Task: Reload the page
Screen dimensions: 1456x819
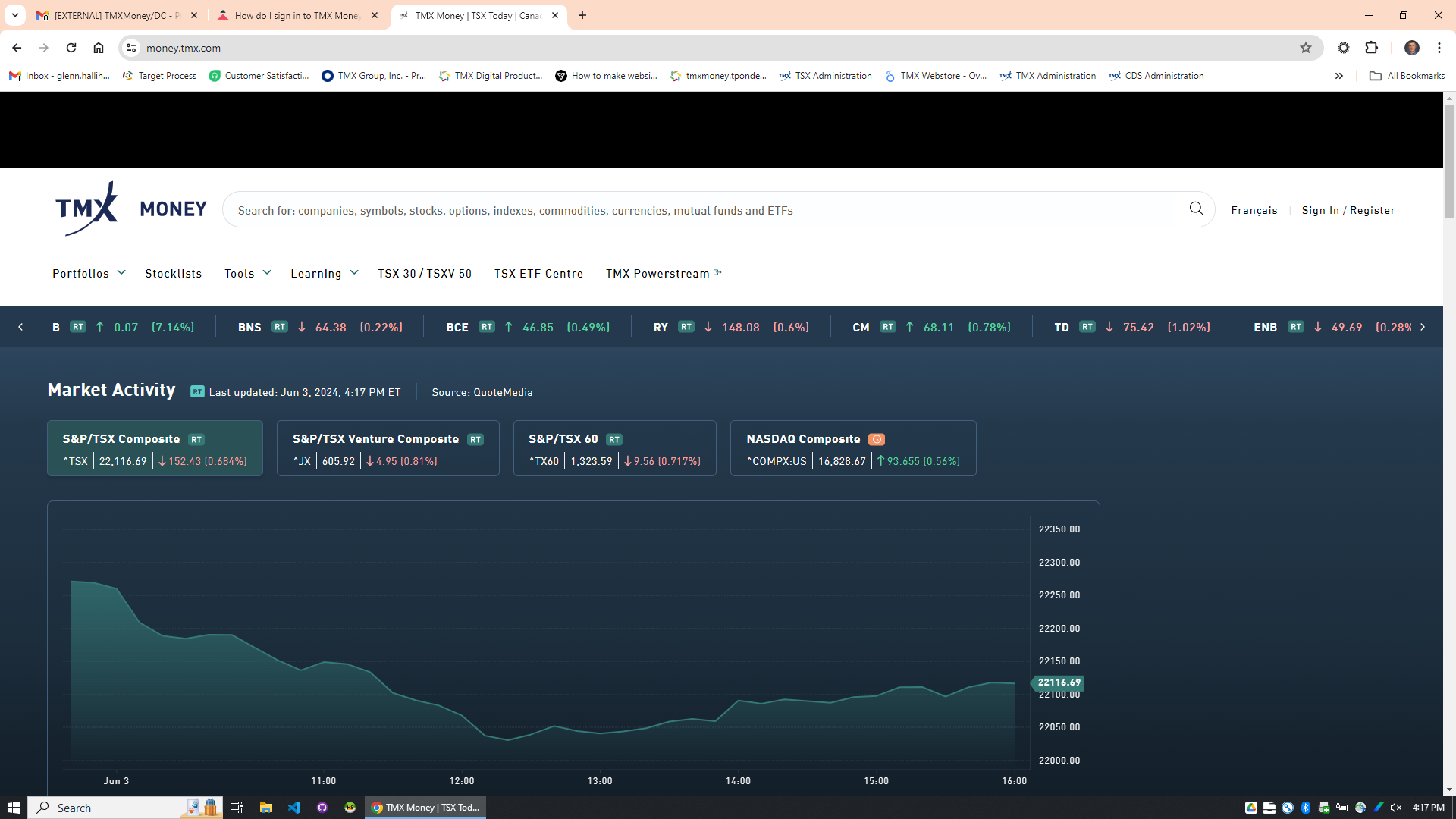Action: tap(71, 48)
